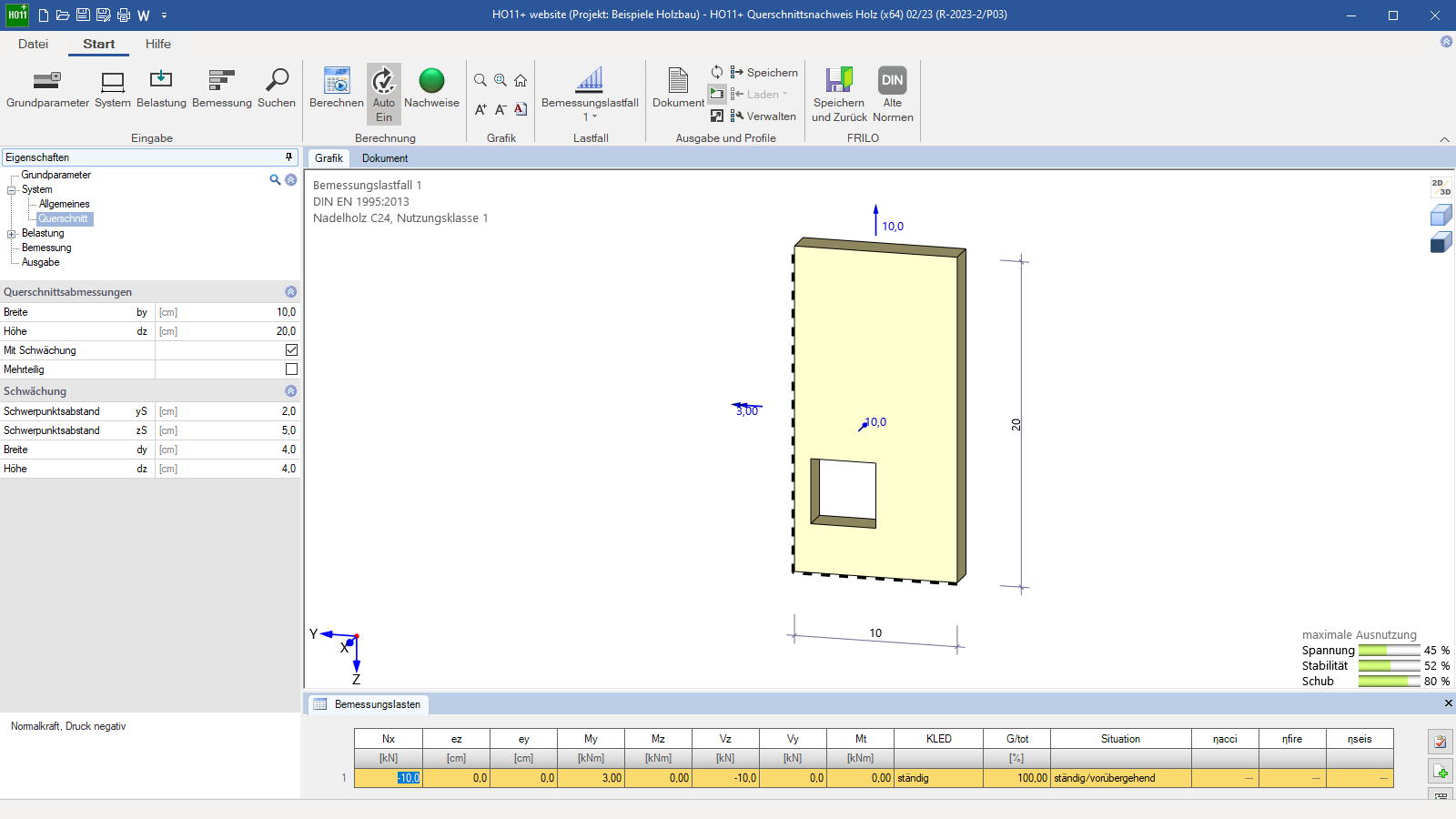Toggle the Mehrteilig checkbox
Screen dimensions: 1456x819
(291, 369)
